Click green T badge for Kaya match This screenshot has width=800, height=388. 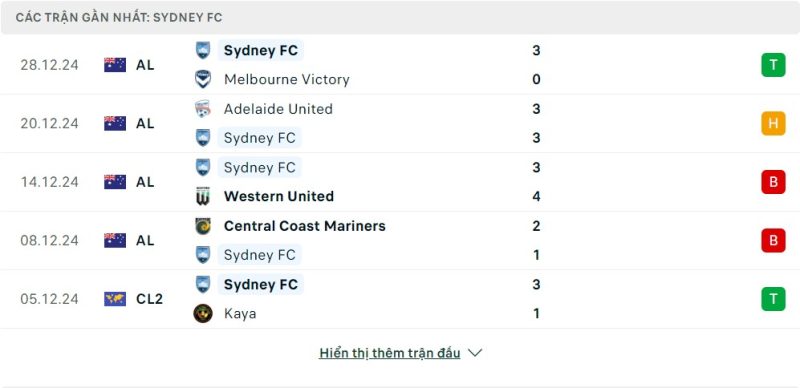pyautogui.click(x=773, y=299)
